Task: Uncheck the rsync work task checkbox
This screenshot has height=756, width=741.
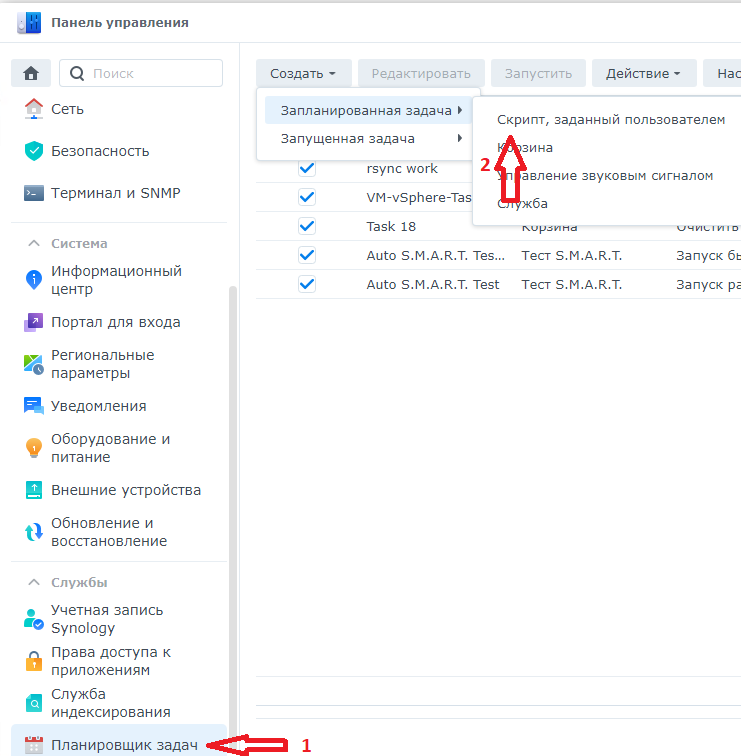Action: pyautogui.click(x=307, y=169)
